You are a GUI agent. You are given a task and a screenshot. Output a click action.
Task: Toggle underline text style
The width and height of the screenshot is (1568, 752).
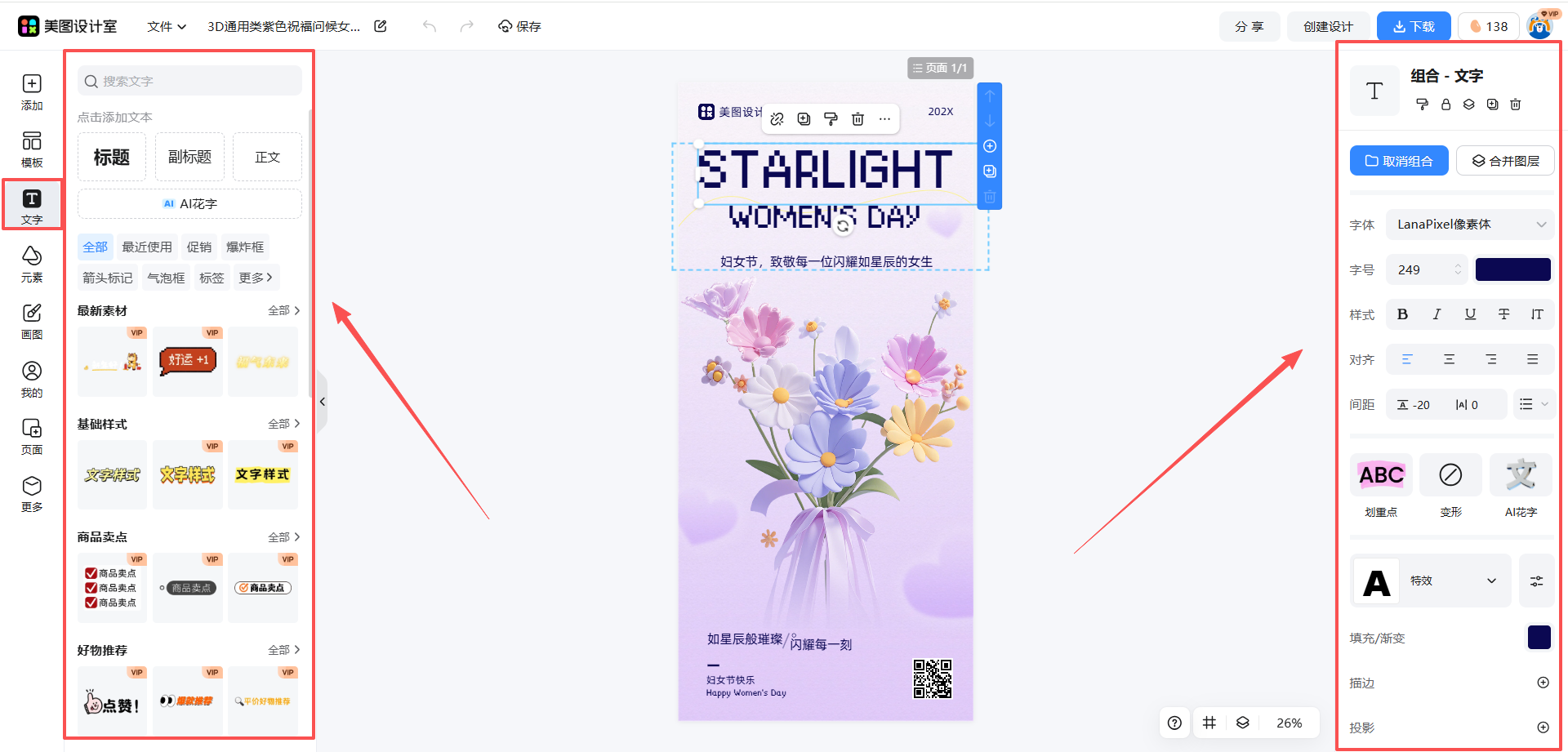click(1470, 314)
